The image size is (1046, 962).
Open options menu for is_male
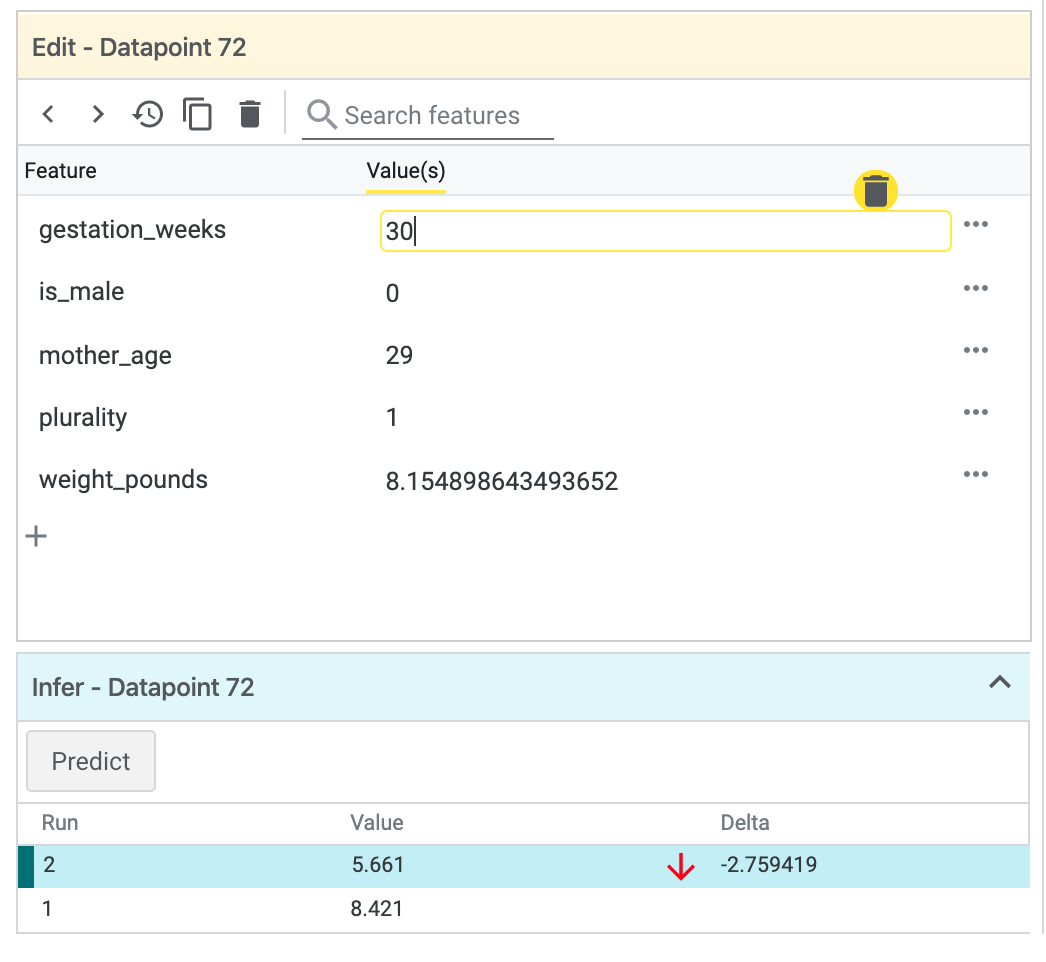pyautogui.click(x=975, y=289)
